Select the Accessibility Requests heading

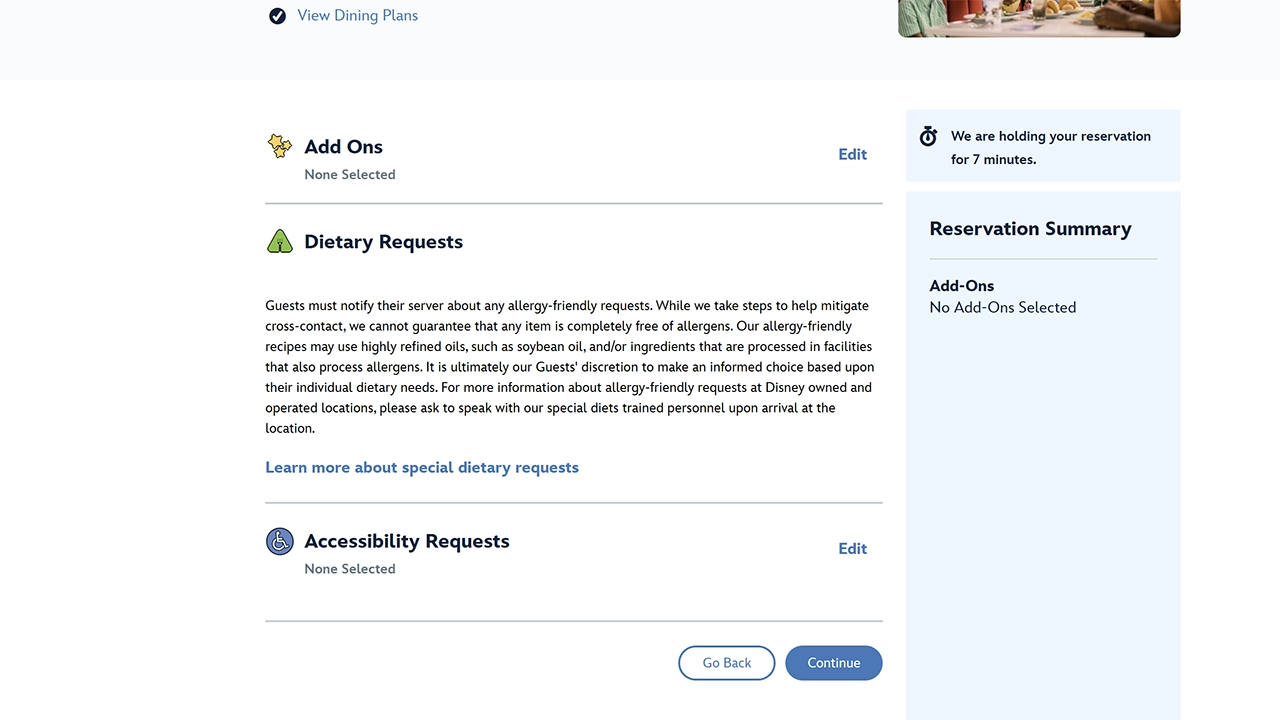point(407,541)
